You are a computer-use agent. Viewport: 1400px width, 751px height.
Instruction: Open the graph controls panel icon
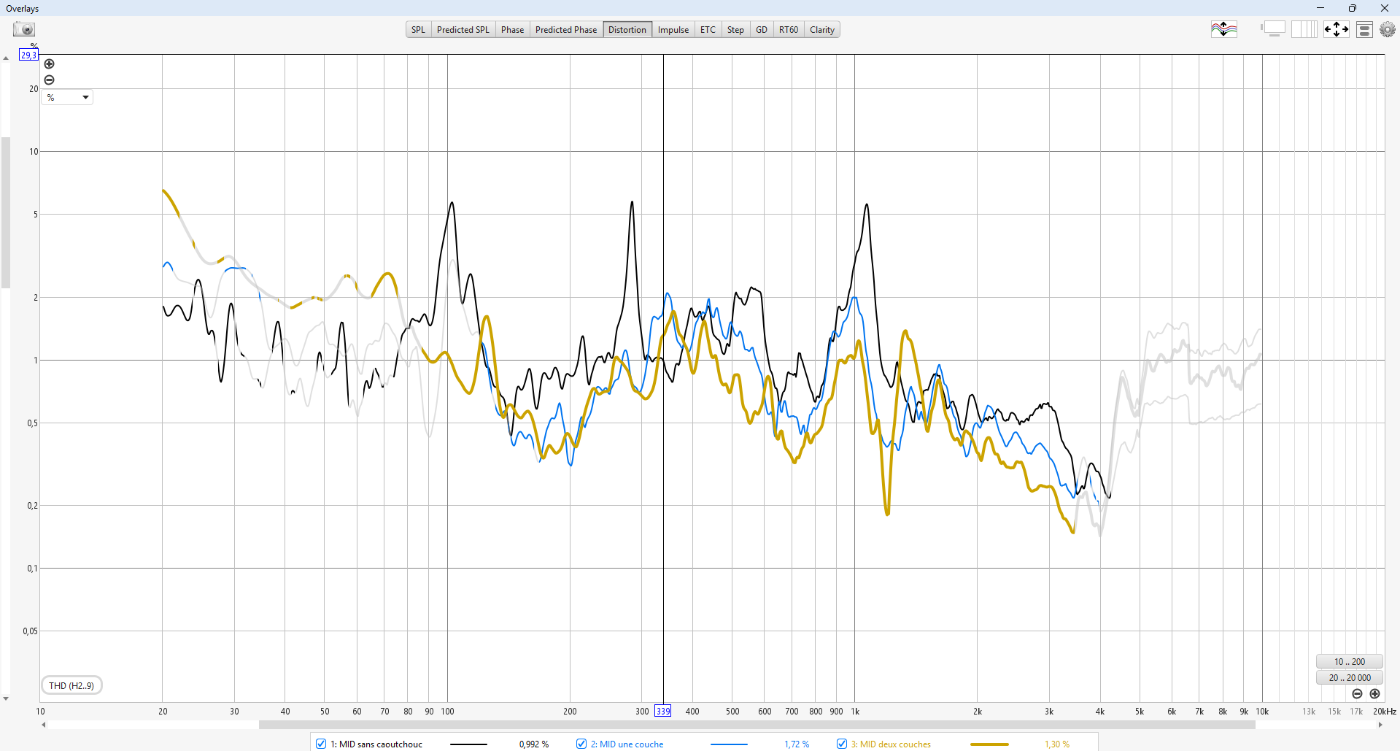pyautogui.click(x=1364, y=30)
